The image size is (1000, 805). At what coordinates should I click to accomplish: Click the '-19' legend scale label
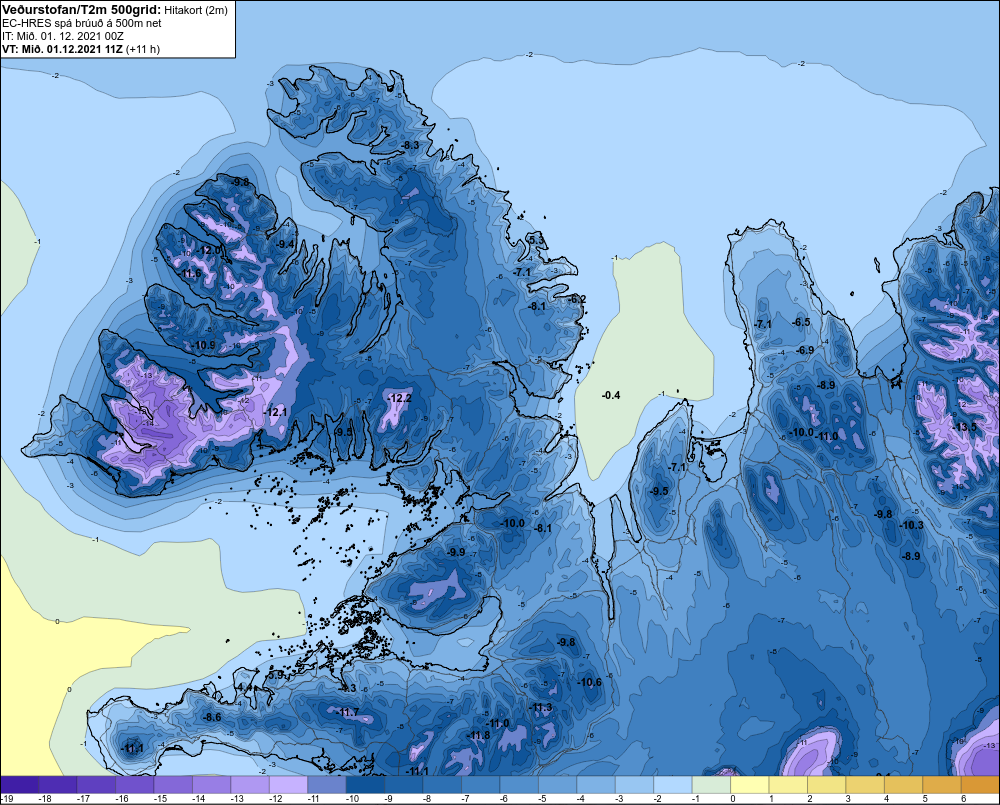coord(6,799)
